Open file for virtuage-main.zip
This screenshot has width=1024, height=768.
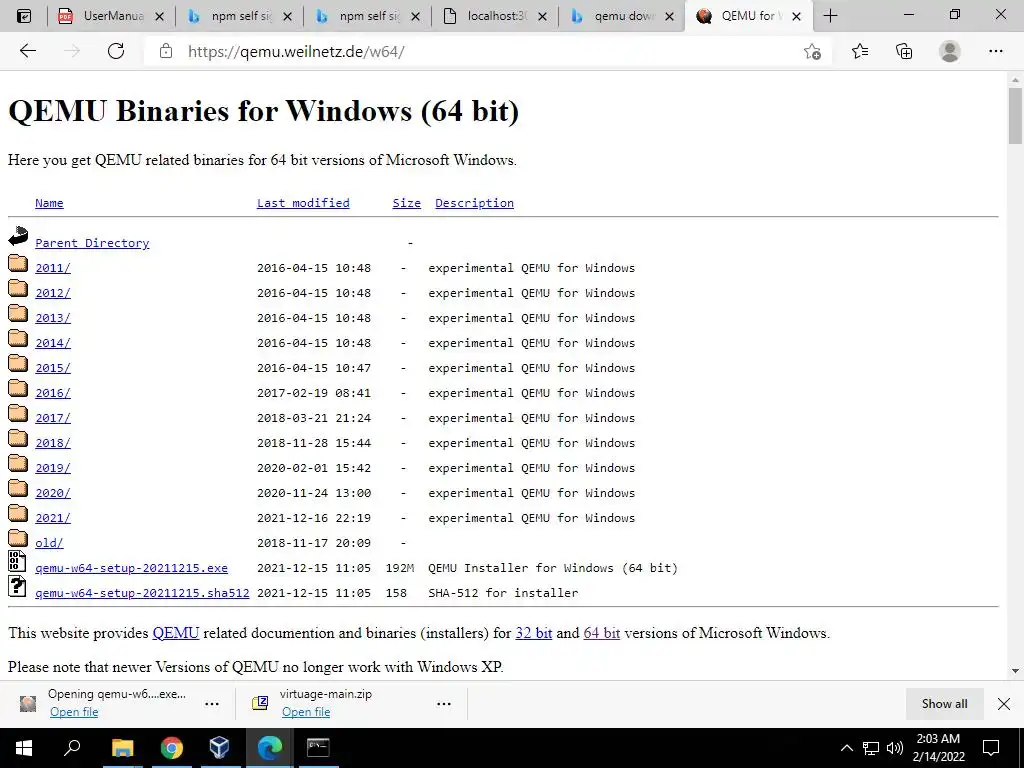point(306,712)
